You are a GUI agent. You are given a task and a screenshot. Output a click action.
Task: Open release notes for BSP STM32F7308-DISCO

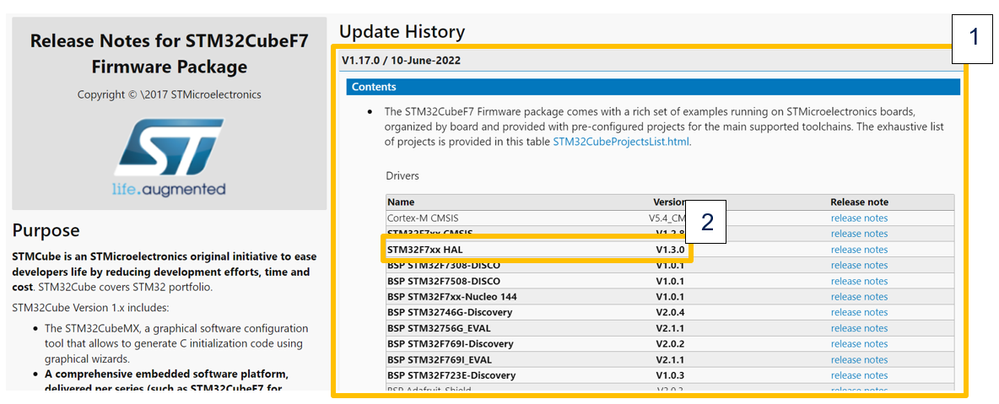tap(859, 265)
